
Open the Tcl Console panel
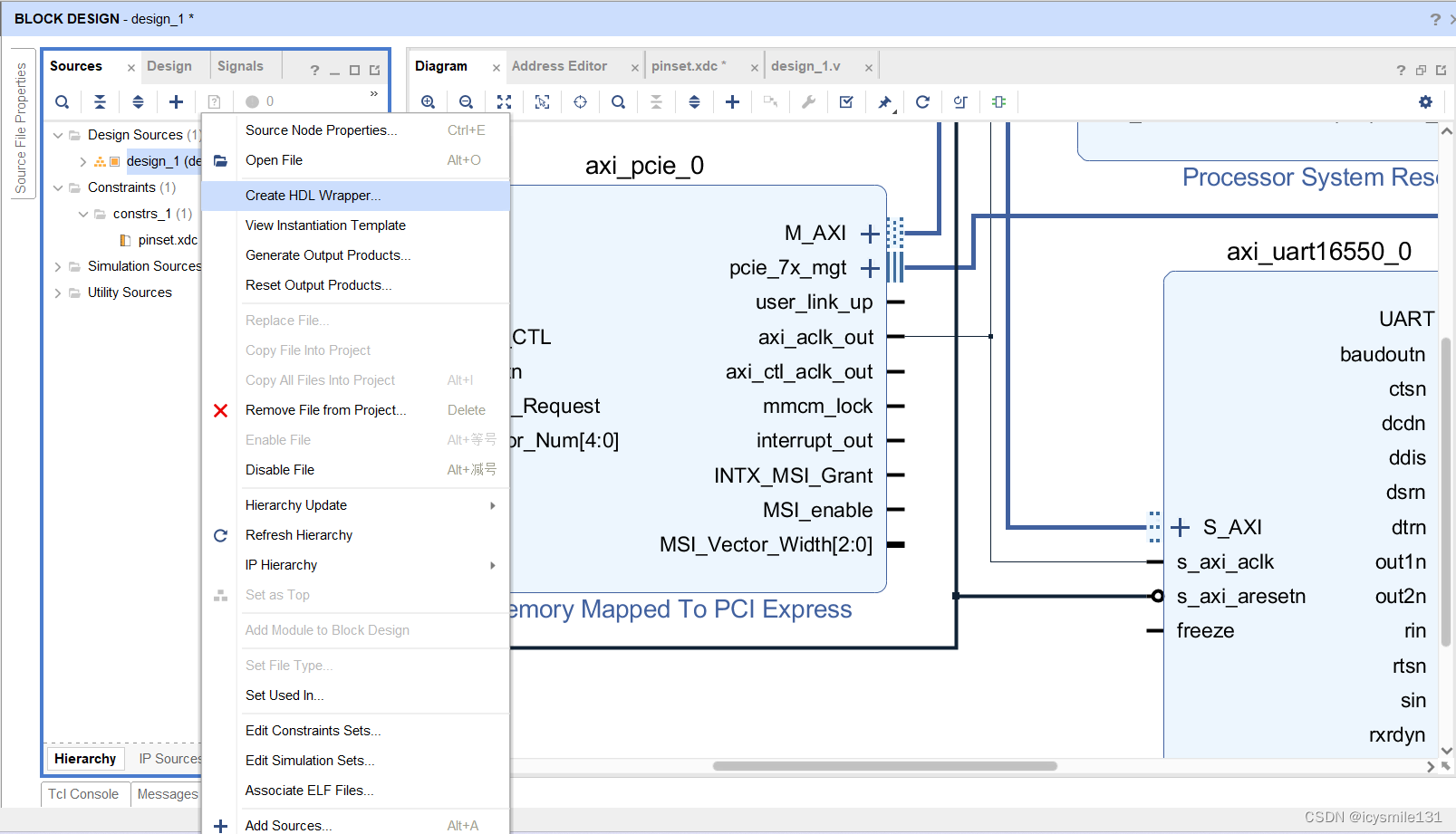(83, 794)
